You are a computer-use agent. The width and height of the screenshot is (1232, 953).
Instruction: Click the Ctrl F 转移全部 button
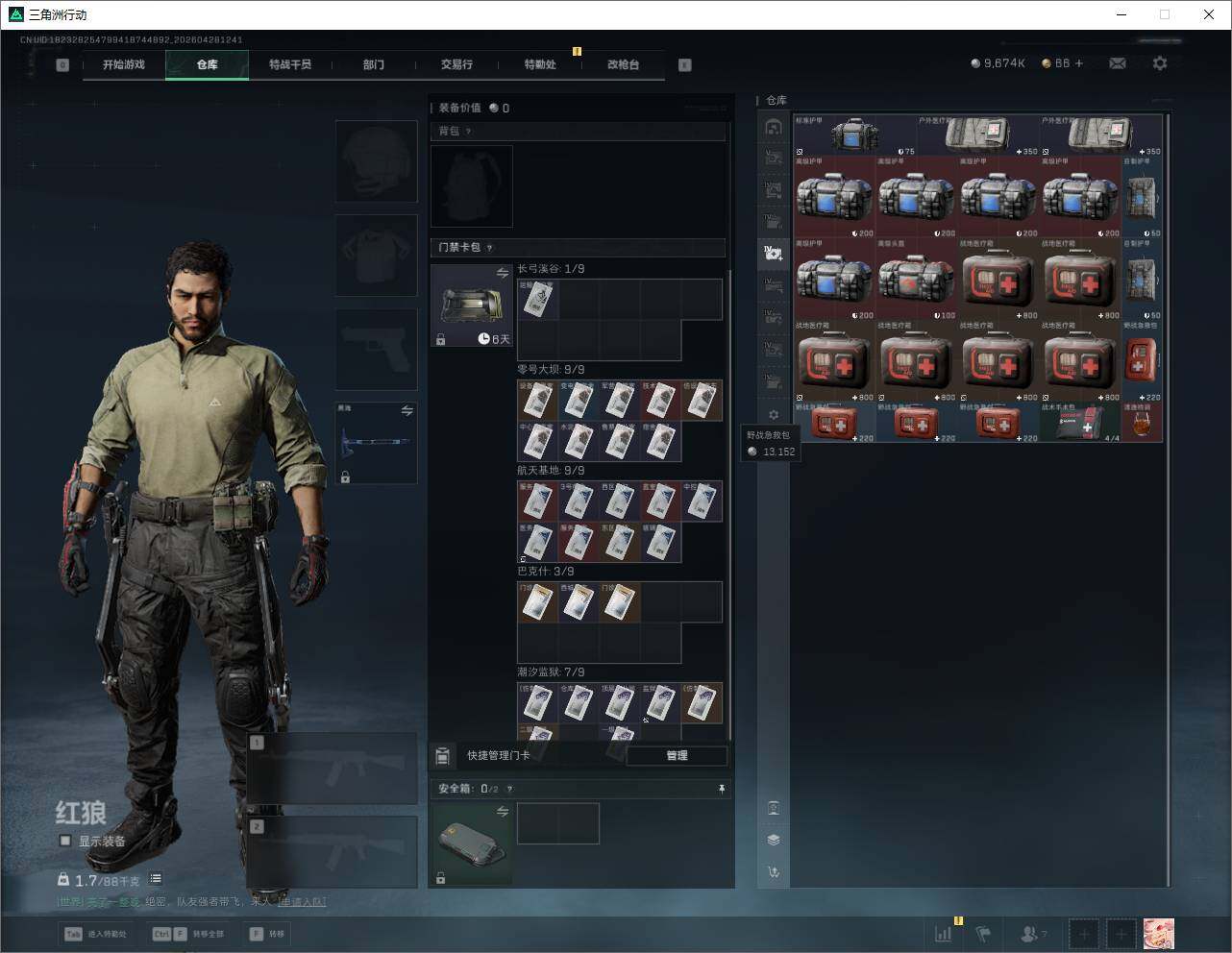tap(188, 934)
